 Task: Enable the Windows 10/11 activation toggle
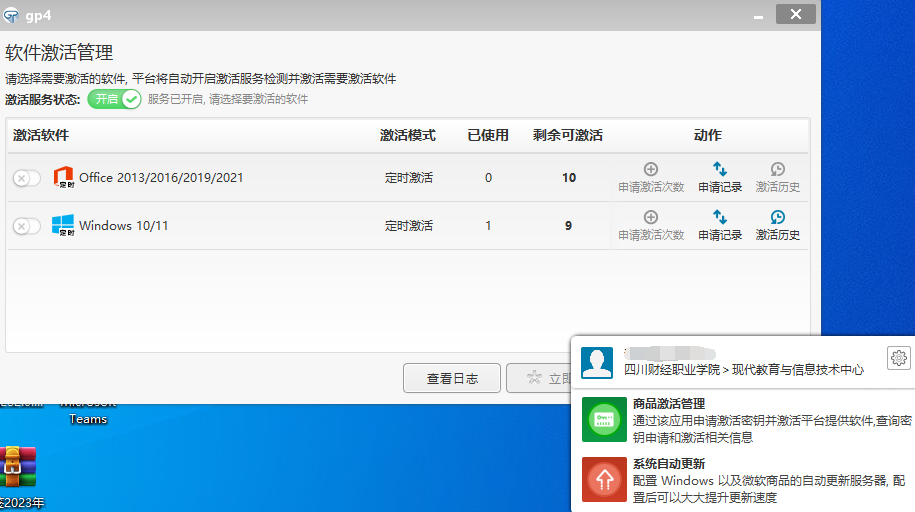click(x=27, y=226)
